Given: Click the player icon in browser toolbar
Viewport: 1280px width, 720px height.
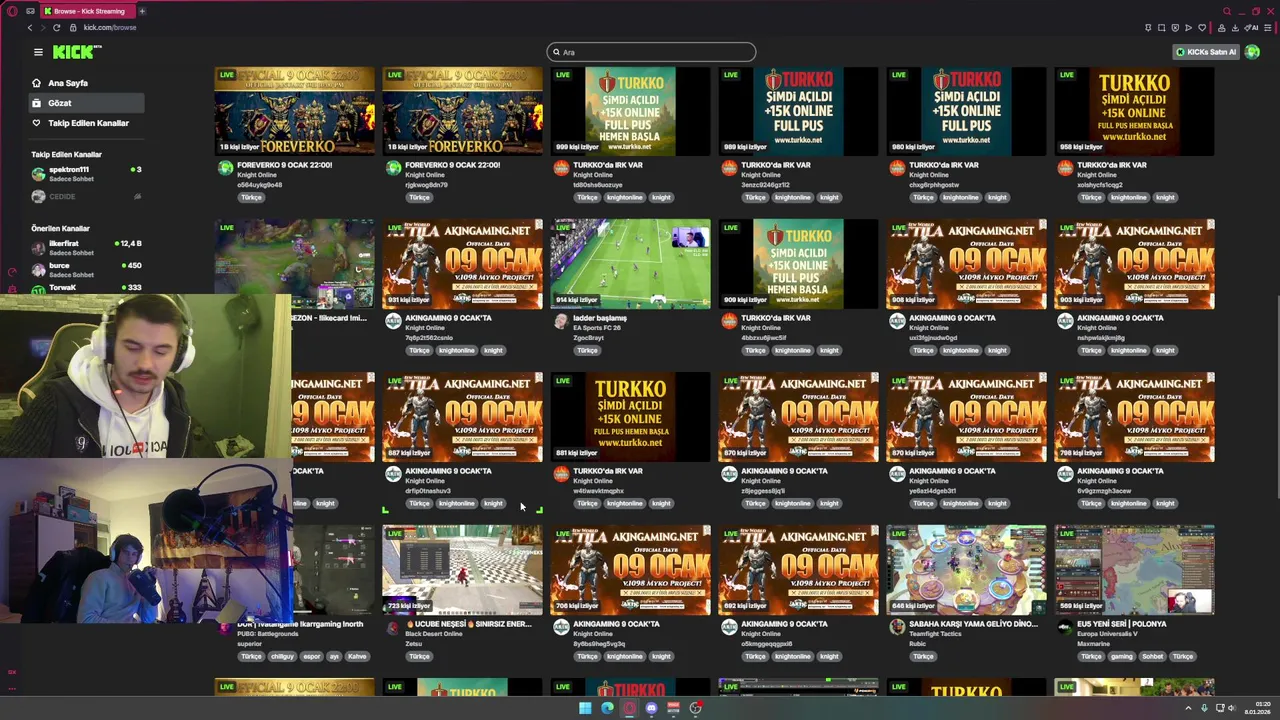Looking at the screenshot, I should click(1188, 28).
